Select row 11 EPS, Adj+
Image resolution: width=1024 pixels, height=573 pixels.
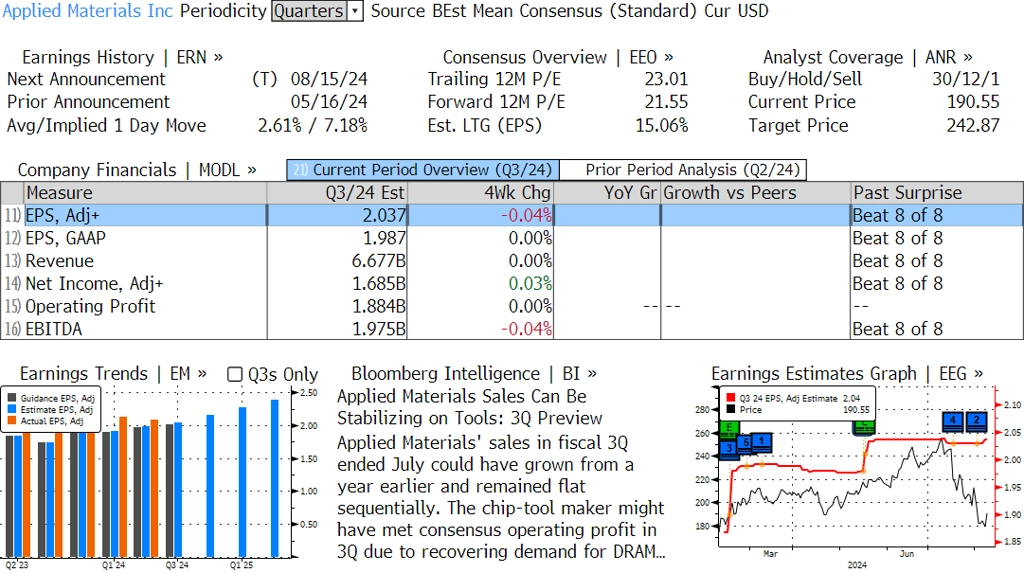click(512, 216)
